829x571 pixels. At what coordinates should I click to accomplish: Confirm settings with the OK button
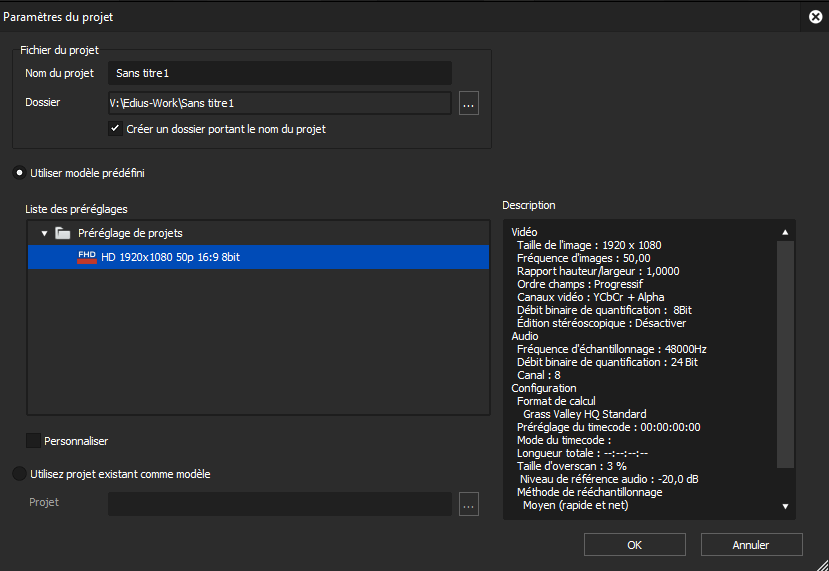[x=634, y=545]
